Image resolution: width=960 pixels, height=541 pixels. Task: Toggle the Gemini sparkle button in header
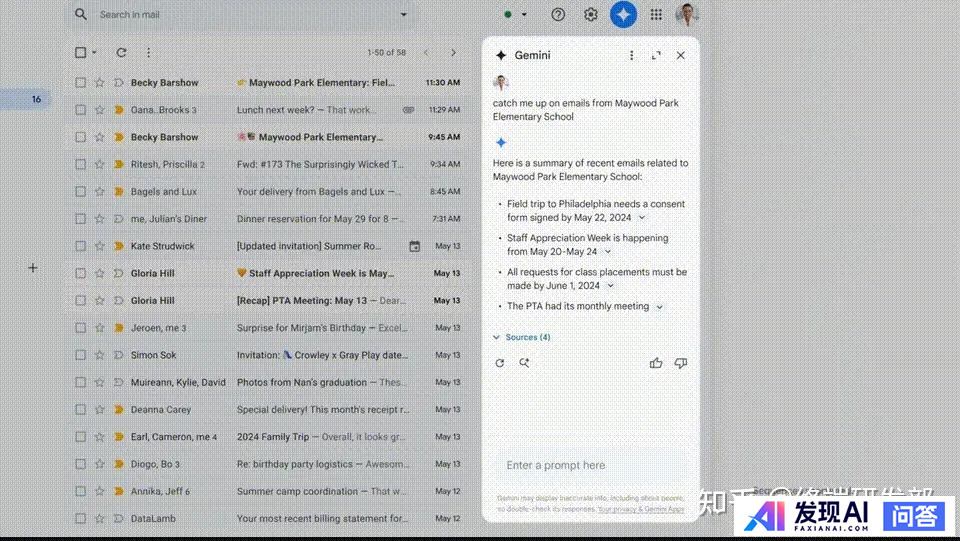tap(623, 14)
